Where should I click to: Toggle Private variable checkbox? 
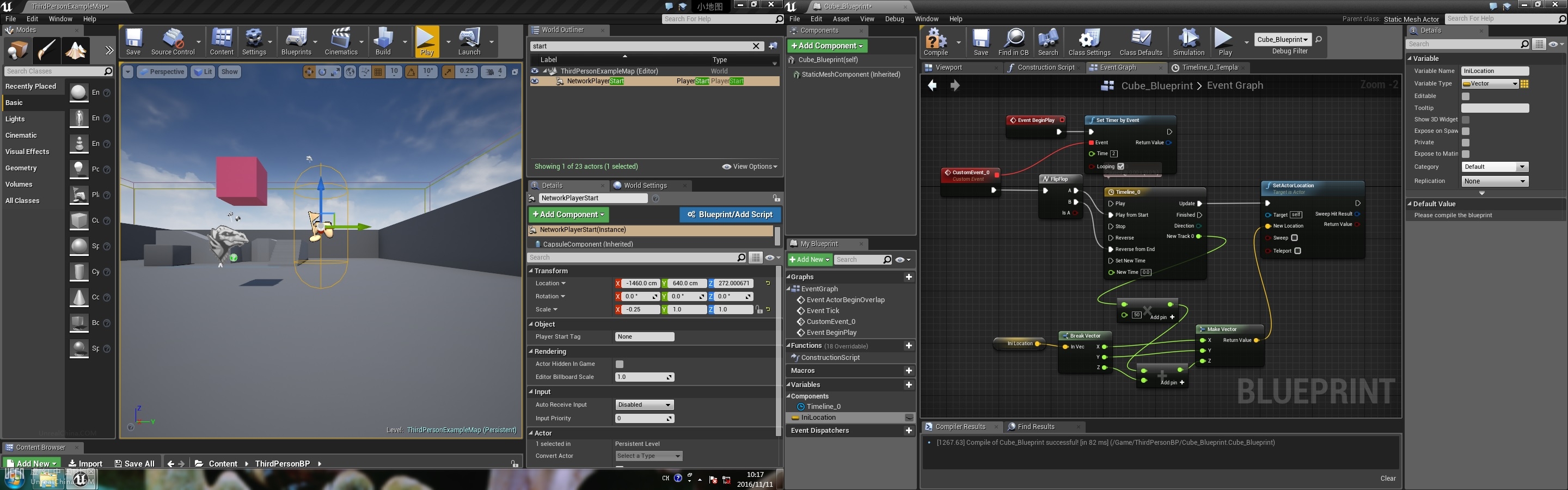click(1466, 143)
